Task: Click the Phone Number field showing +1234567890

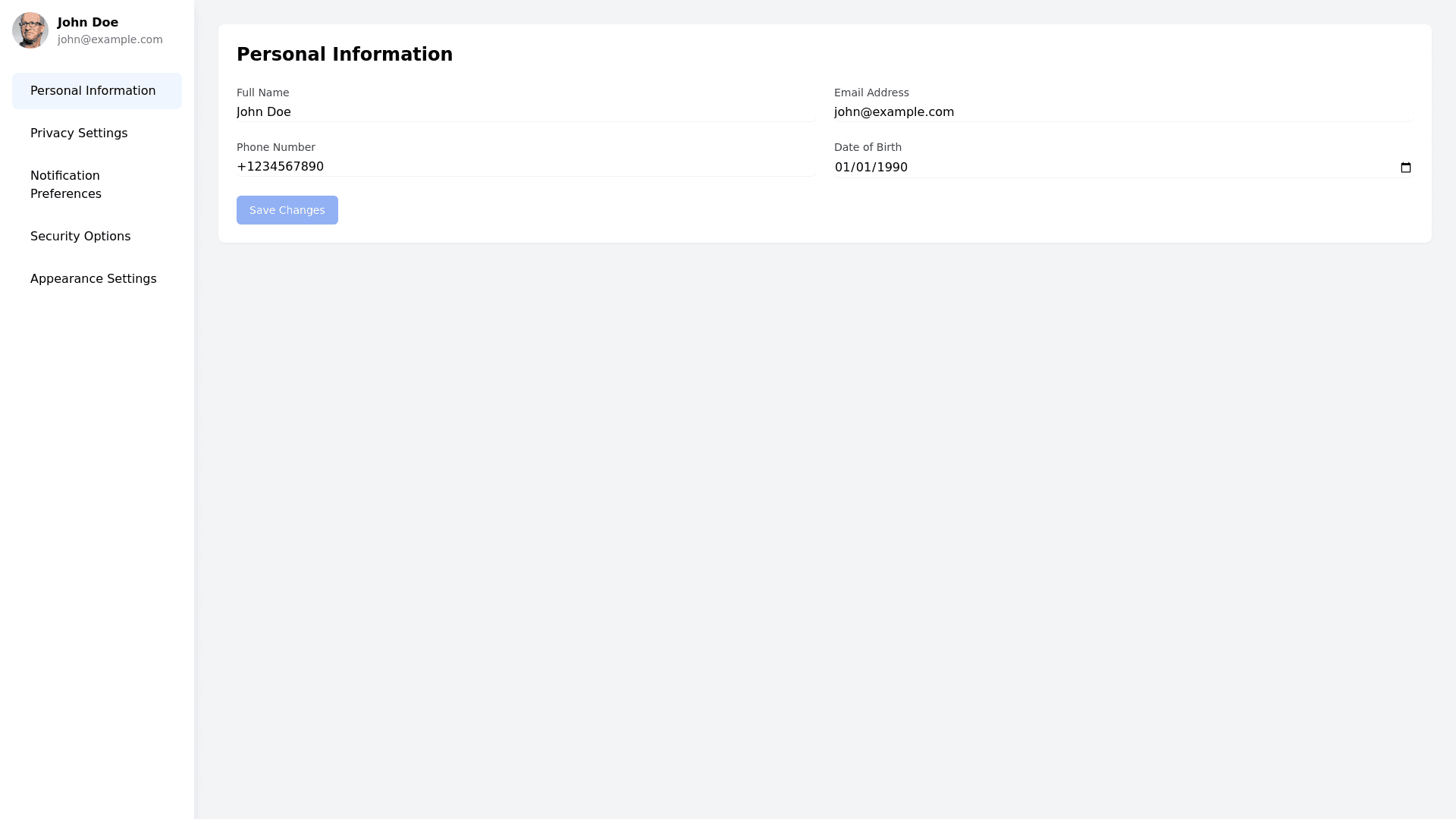Action: (525, 167)
